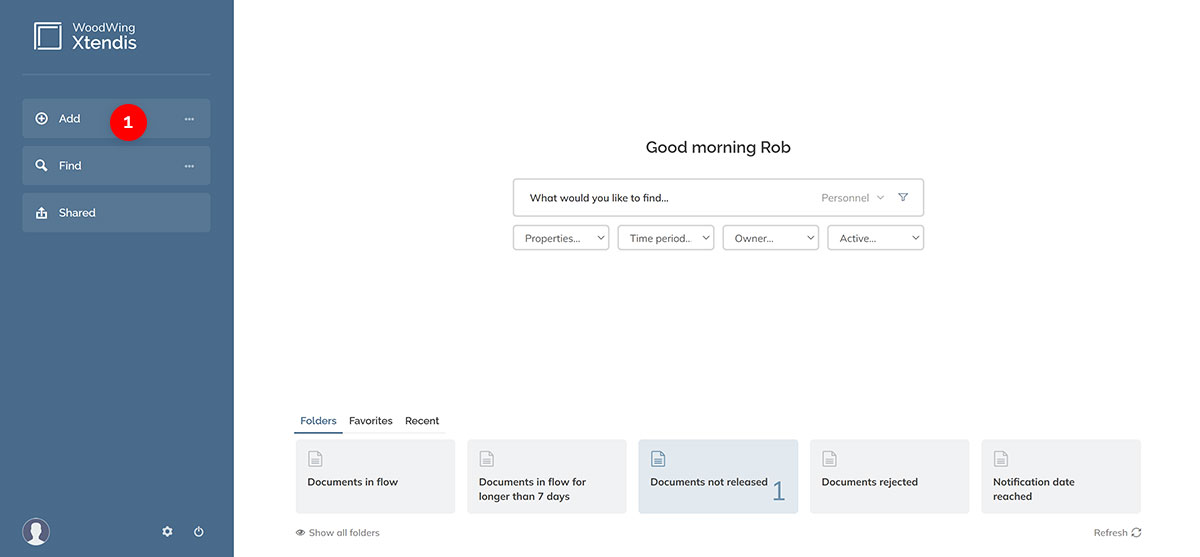
Task: Click the Refresh icon
Action: click(1136, 533)
